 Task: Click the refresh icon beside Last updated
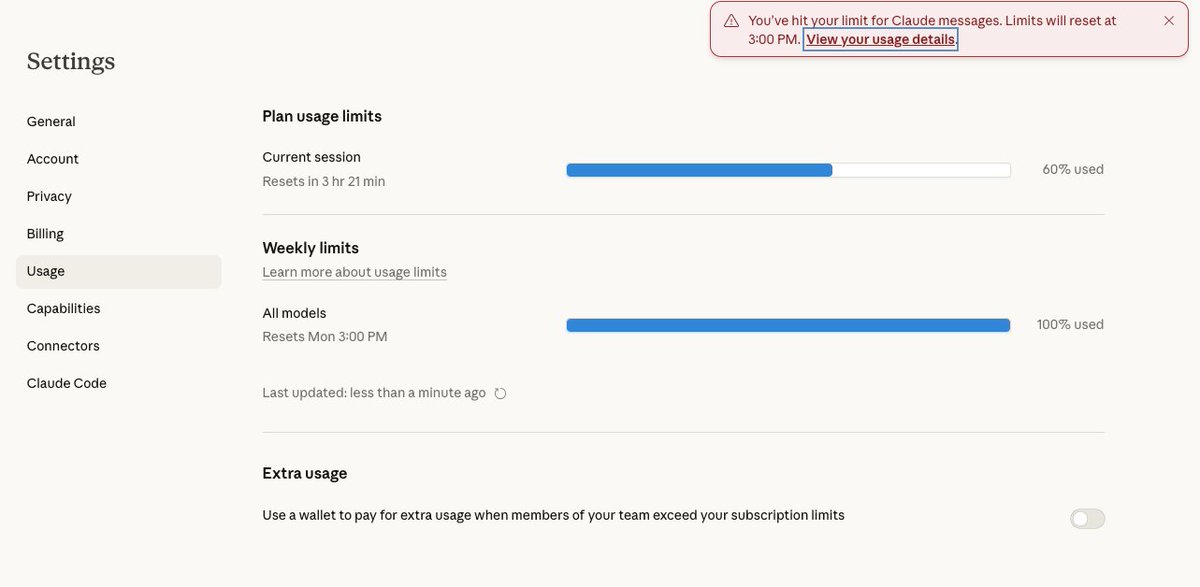point(500,393)
